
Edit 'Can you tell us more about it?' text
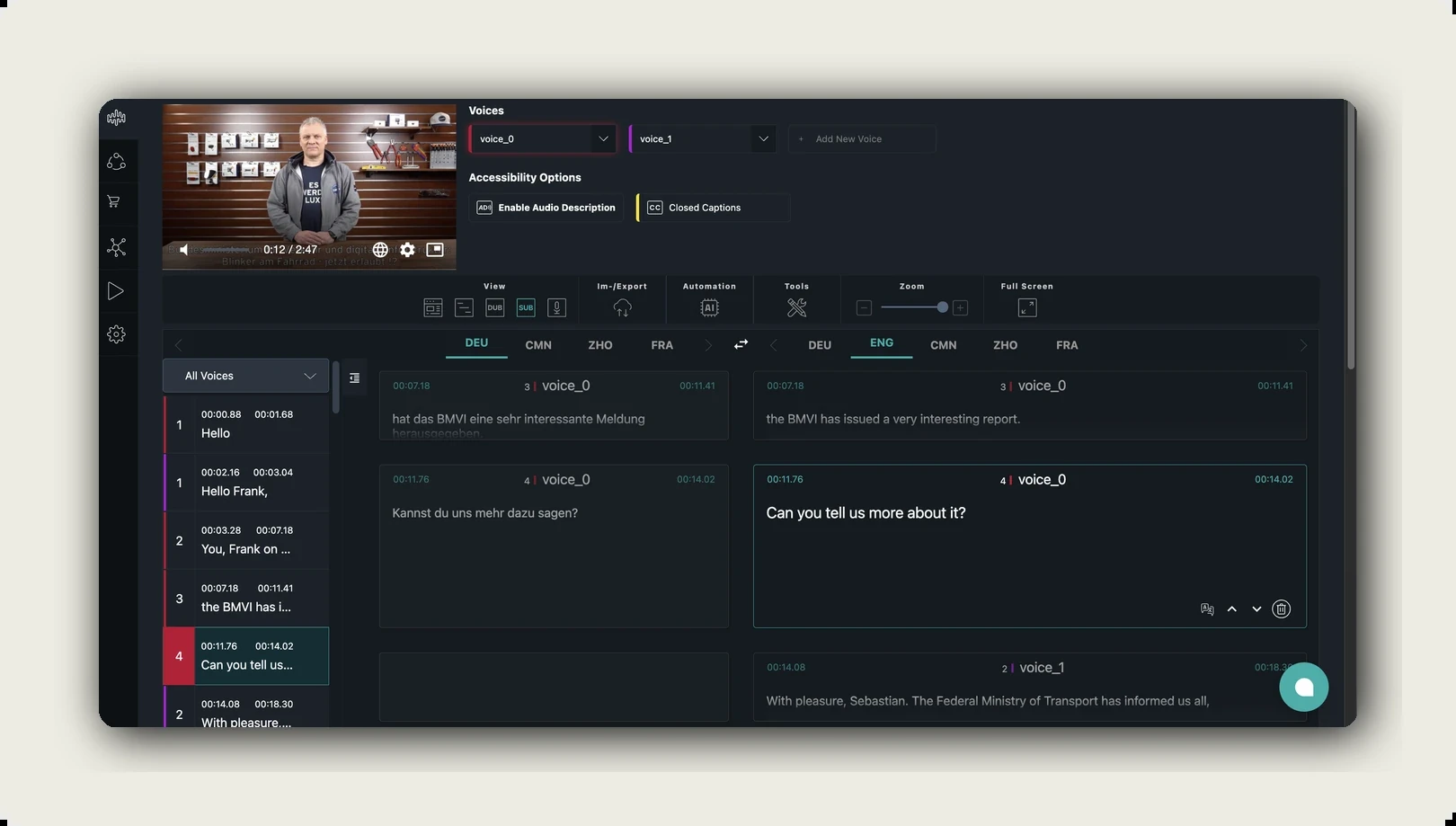pos(866,513)
